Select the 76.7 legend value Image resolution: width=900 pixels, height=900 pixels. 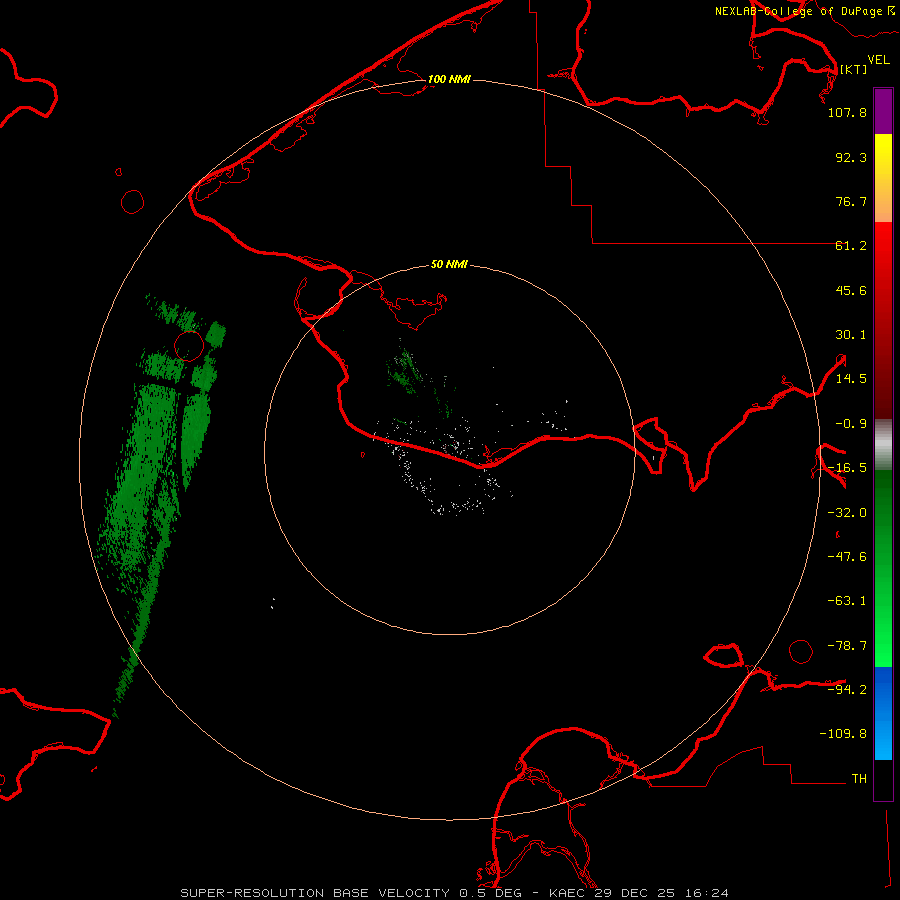pyautogui.click(x=851, y=201)
